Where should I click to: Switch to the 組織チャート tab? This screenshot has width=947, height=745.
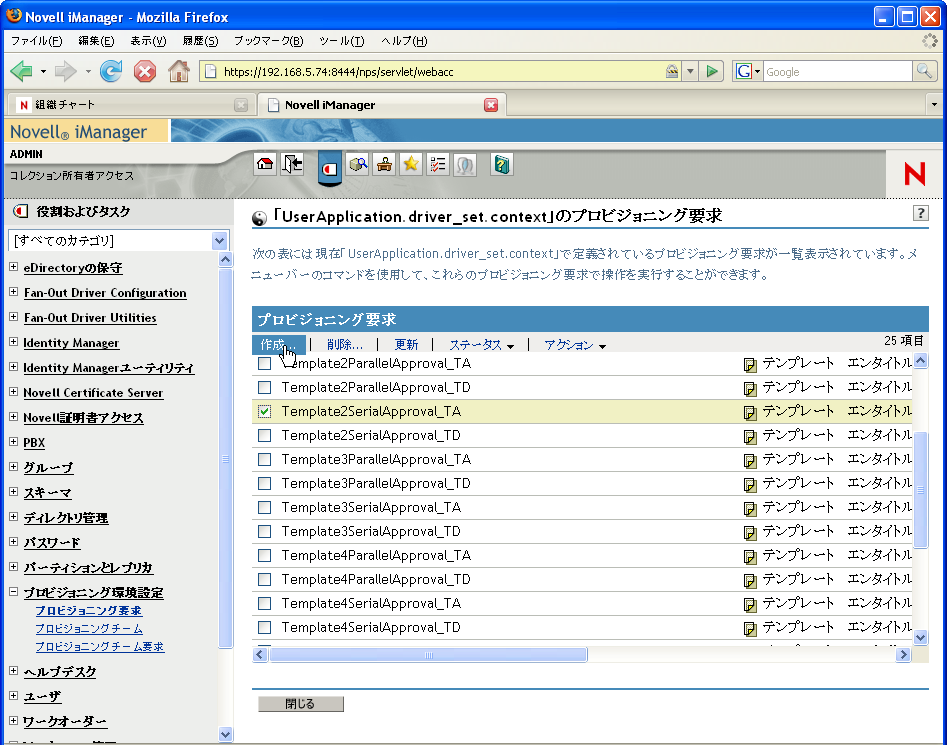[x=131, y=105]
